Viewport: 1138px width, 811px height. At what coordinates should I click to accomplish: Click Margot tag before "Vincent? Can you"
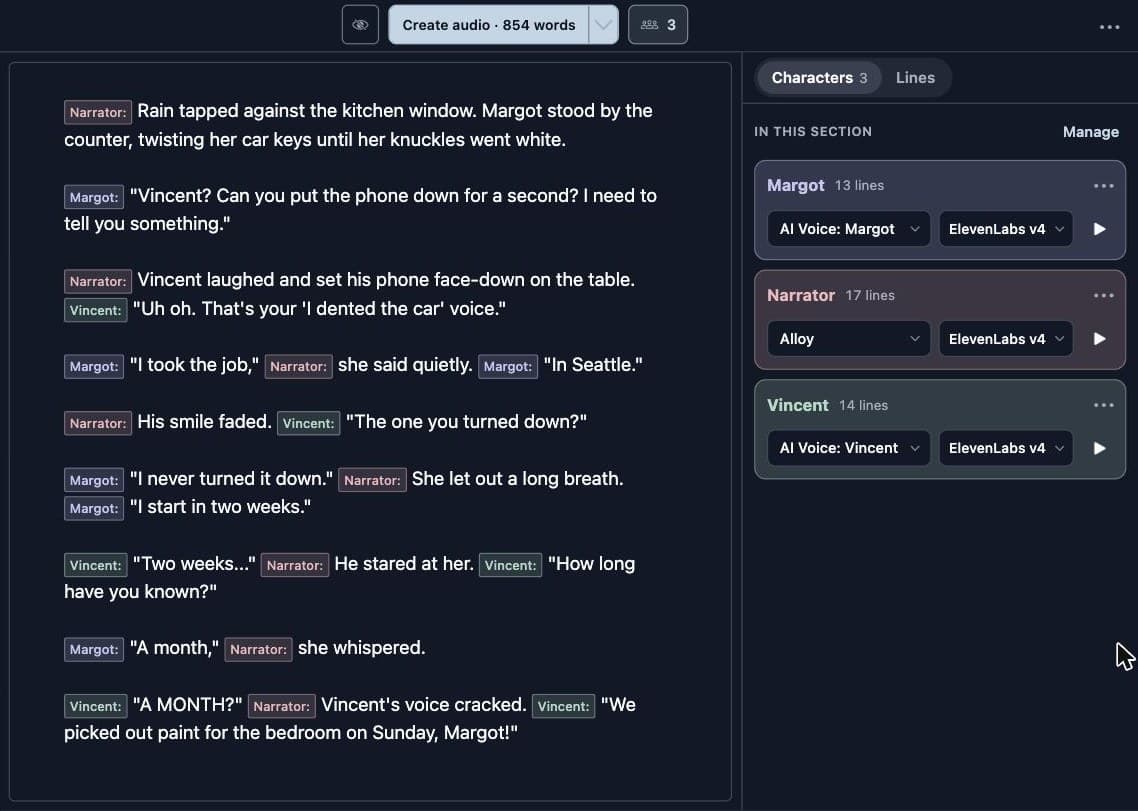point(94,197)
